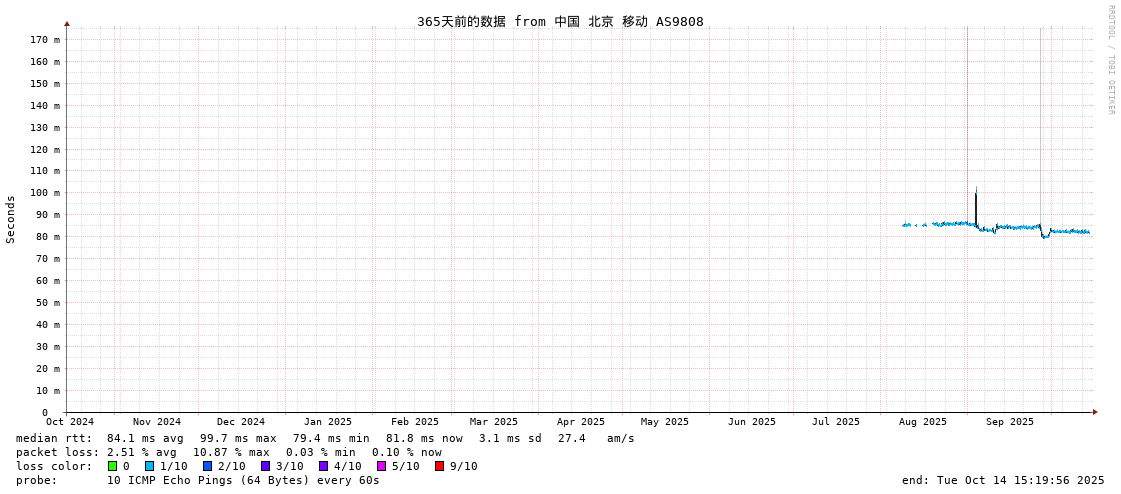This screenshot has width=1121, height=494.
Task: Click the 4/10 loss color swatch
Action: coord(323,466)
